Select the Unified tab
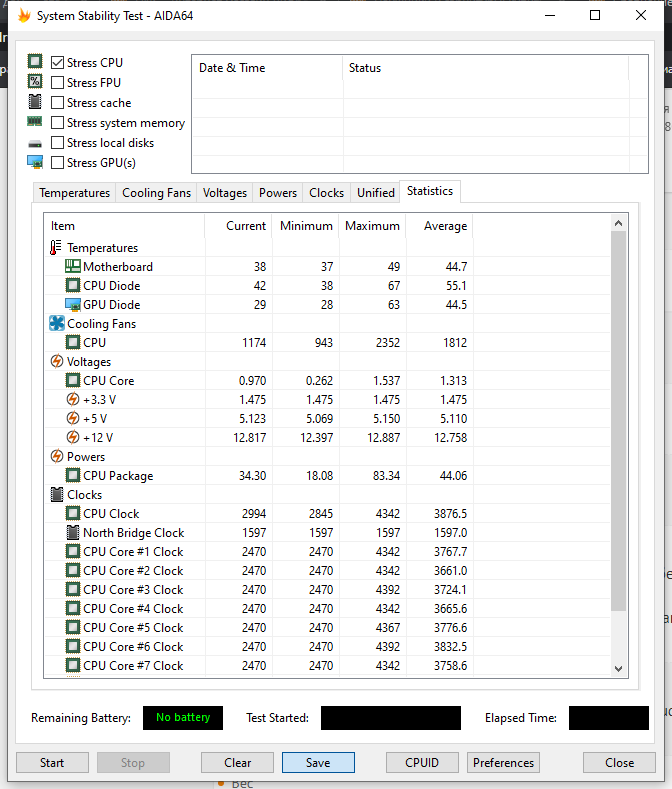 coord(376,193)
